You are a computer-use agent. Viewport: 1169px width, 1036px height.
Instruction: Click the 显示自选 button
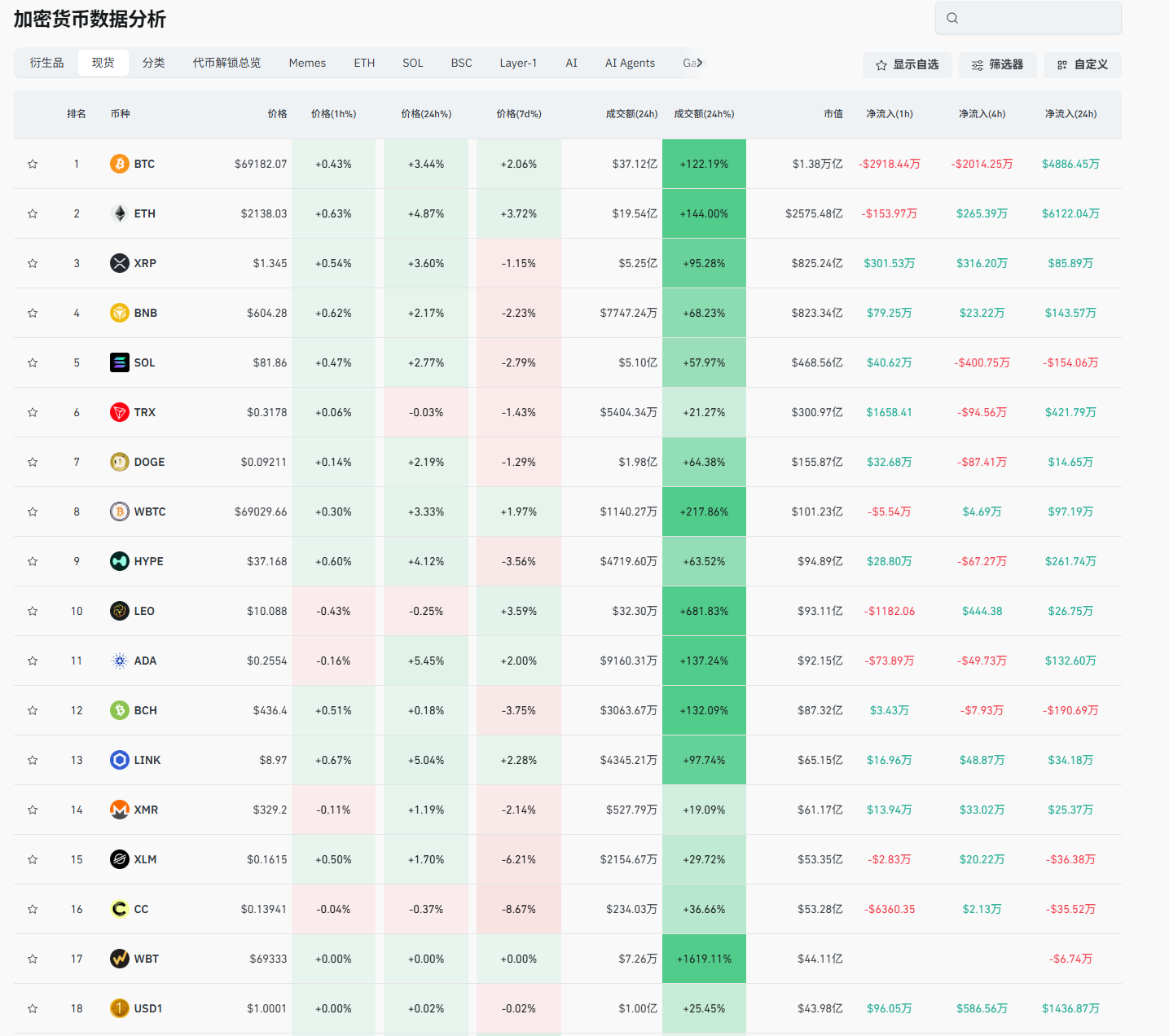(907, 64)
